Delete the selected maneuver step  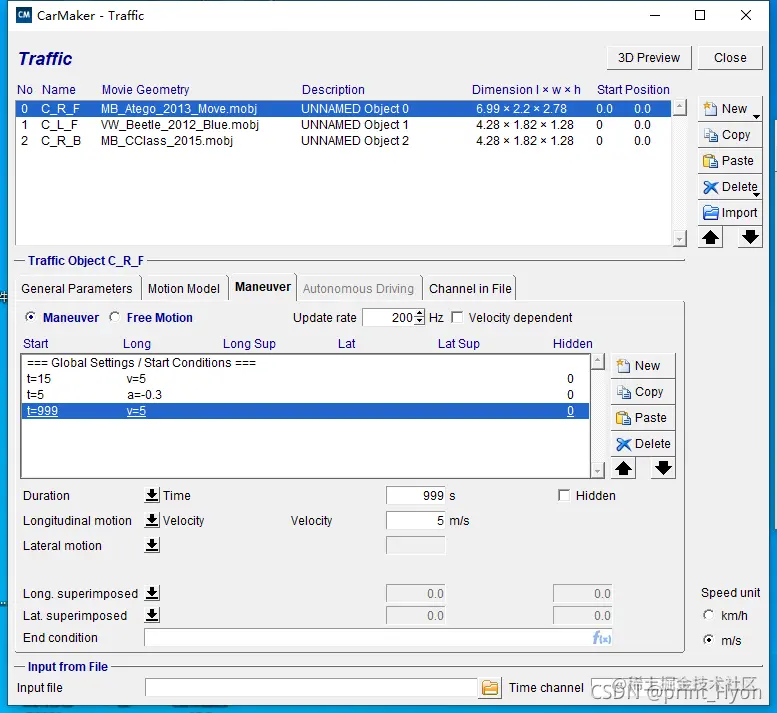coord(643,443)
